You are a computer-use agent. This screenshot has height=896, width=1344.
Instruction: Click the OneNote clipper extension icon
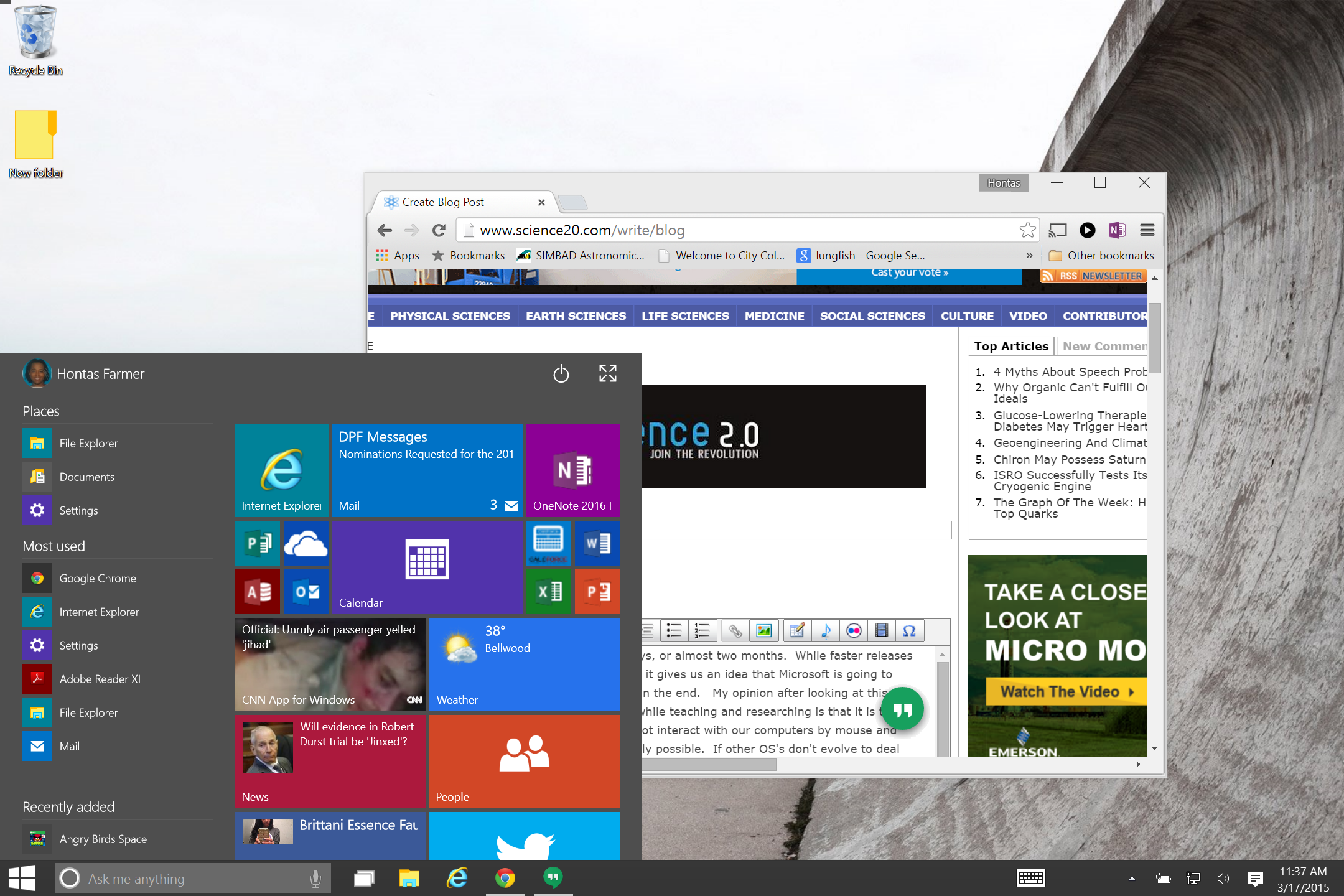click(x=1117, y=230)
